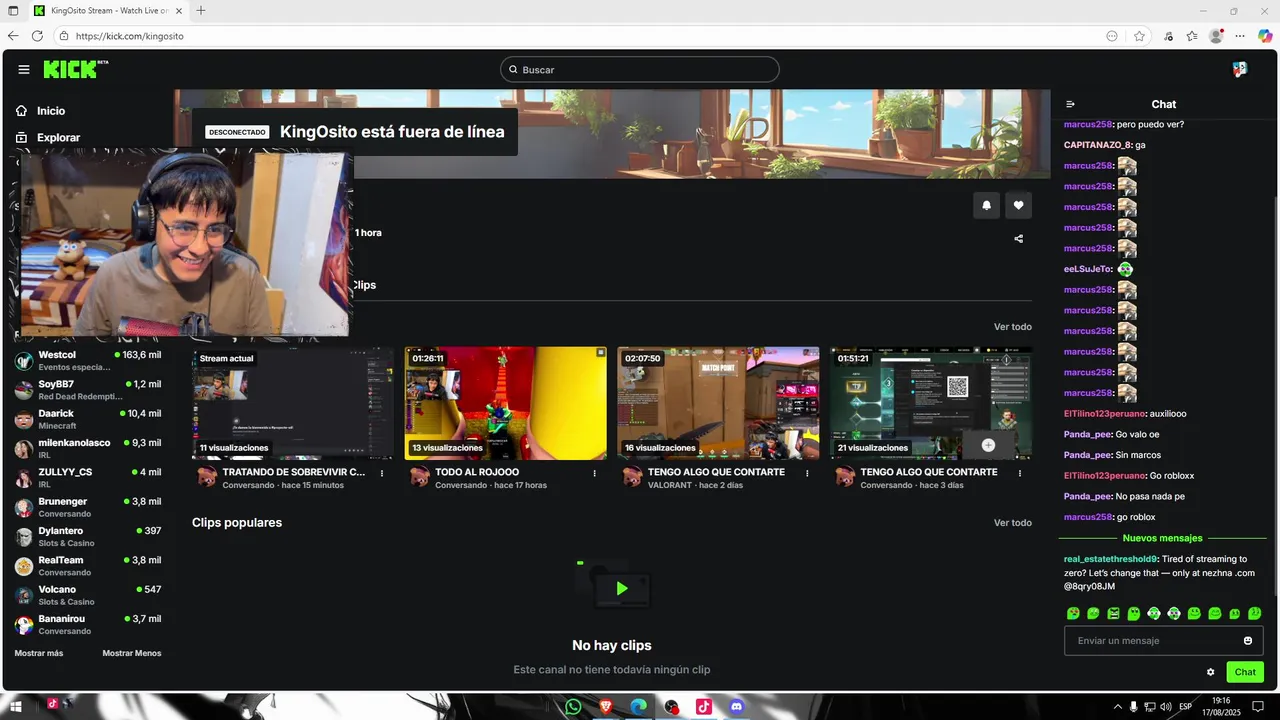1280x720 pixels.
Task: Open three-dot menu of VALORANT video
Action: click(807, 473)
